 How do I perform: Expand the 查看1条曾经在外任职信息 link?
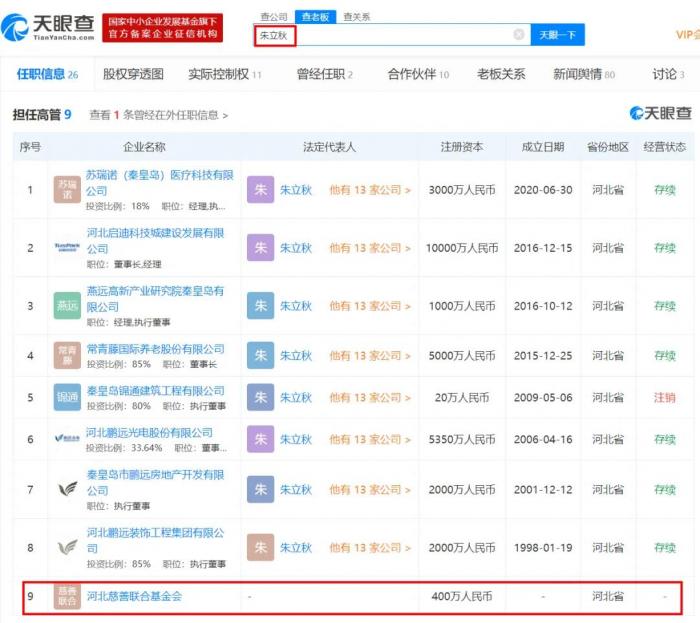pos(158,115)
